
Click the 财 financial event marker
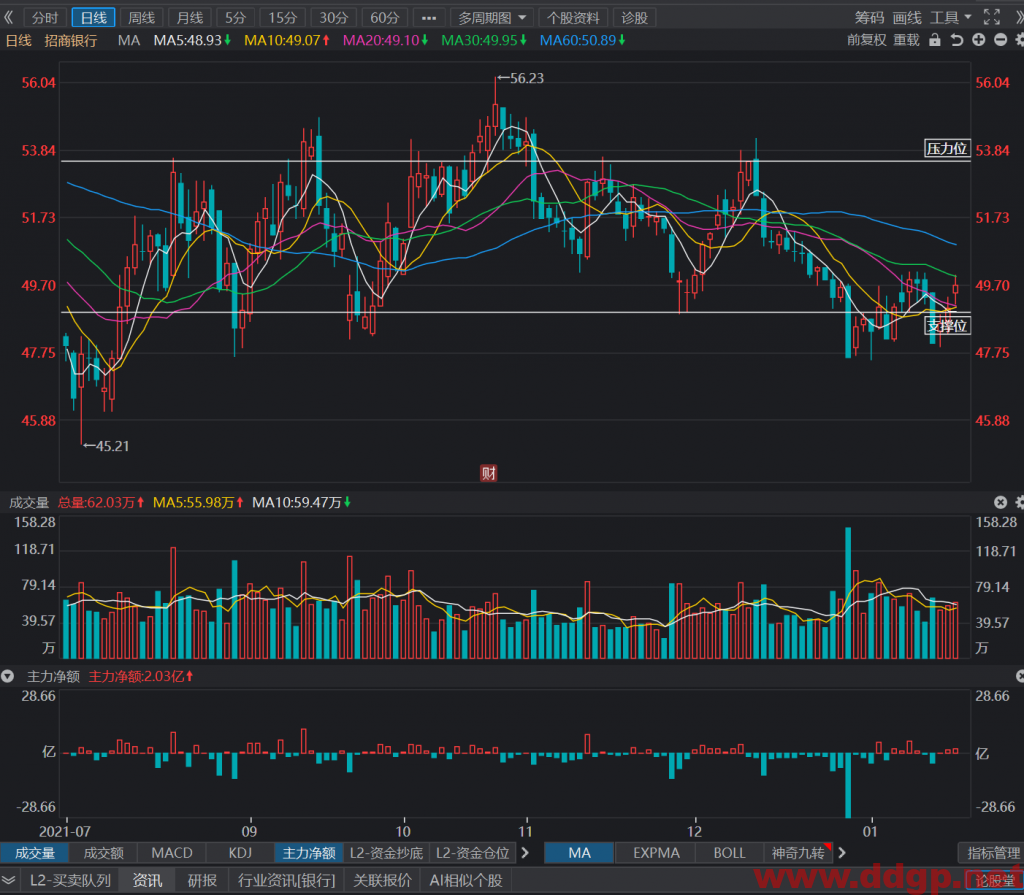[488, 473]
